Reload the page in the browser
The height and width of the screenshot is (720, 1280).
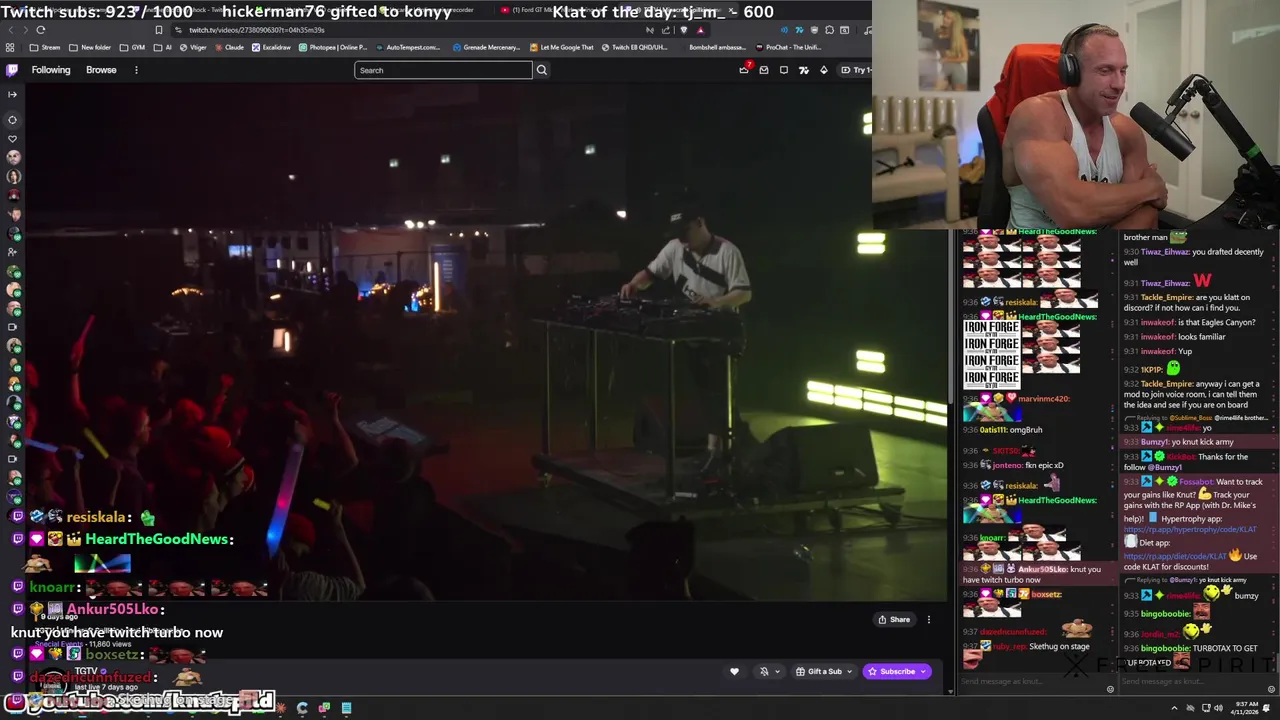tap(40, 30)
